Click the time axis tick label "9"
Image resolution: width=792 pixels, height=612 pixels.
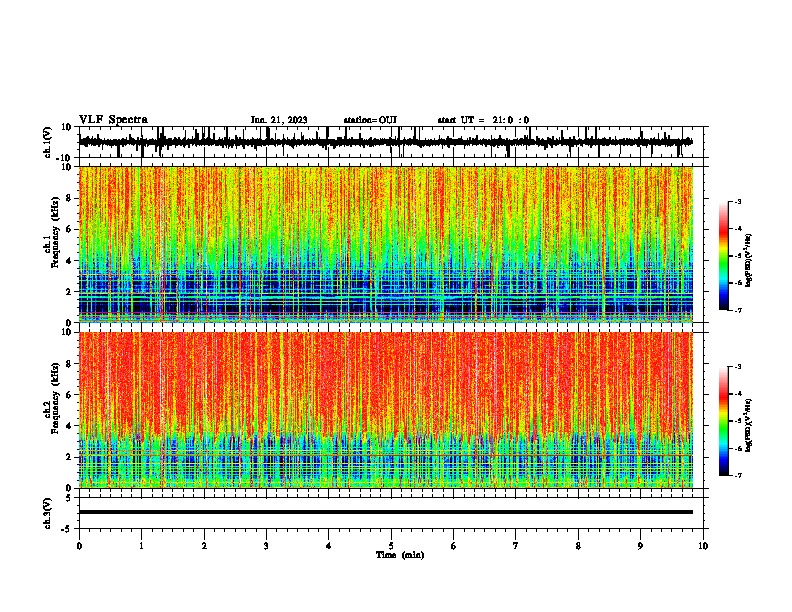tap(640, 546)
